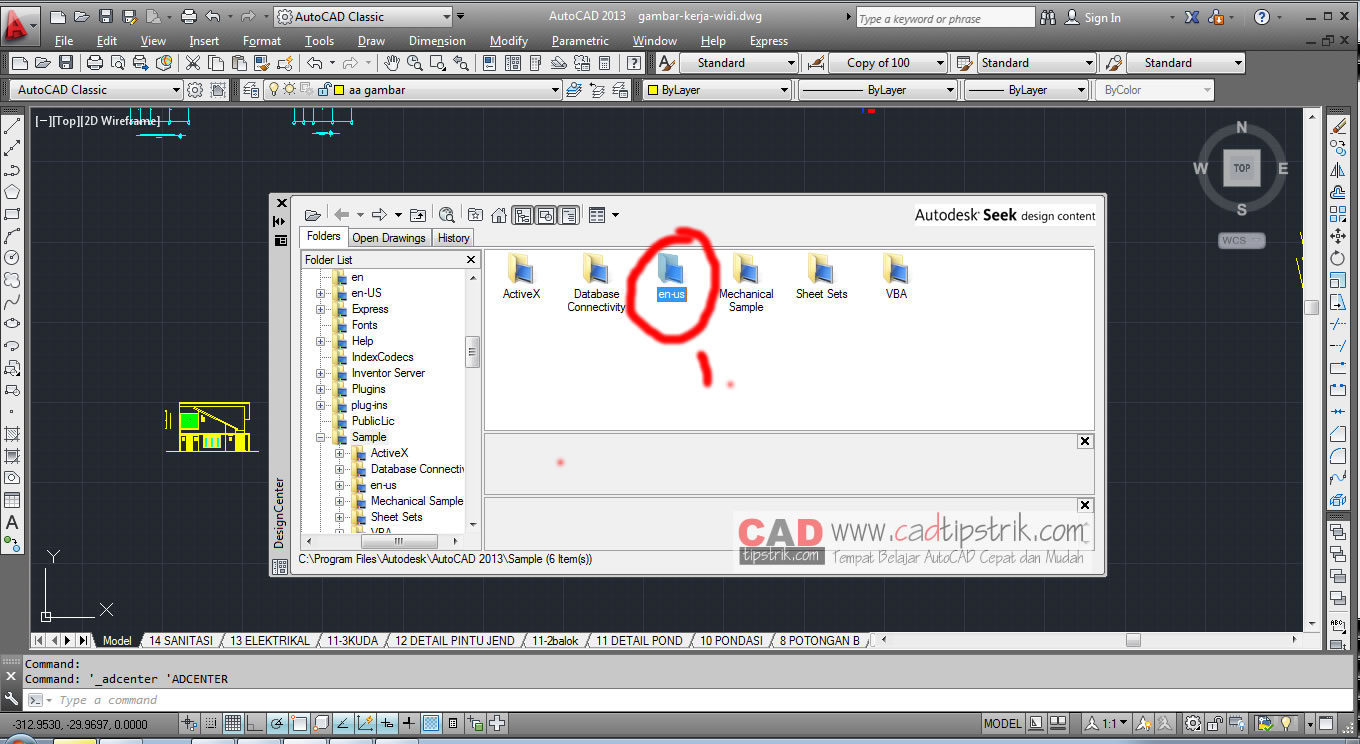Image resolution: width=1360 pixels, height=744 pixels.
Task: Toggle Show/Hide Lineweight in status bar
Action: click(x=408, y=723)
